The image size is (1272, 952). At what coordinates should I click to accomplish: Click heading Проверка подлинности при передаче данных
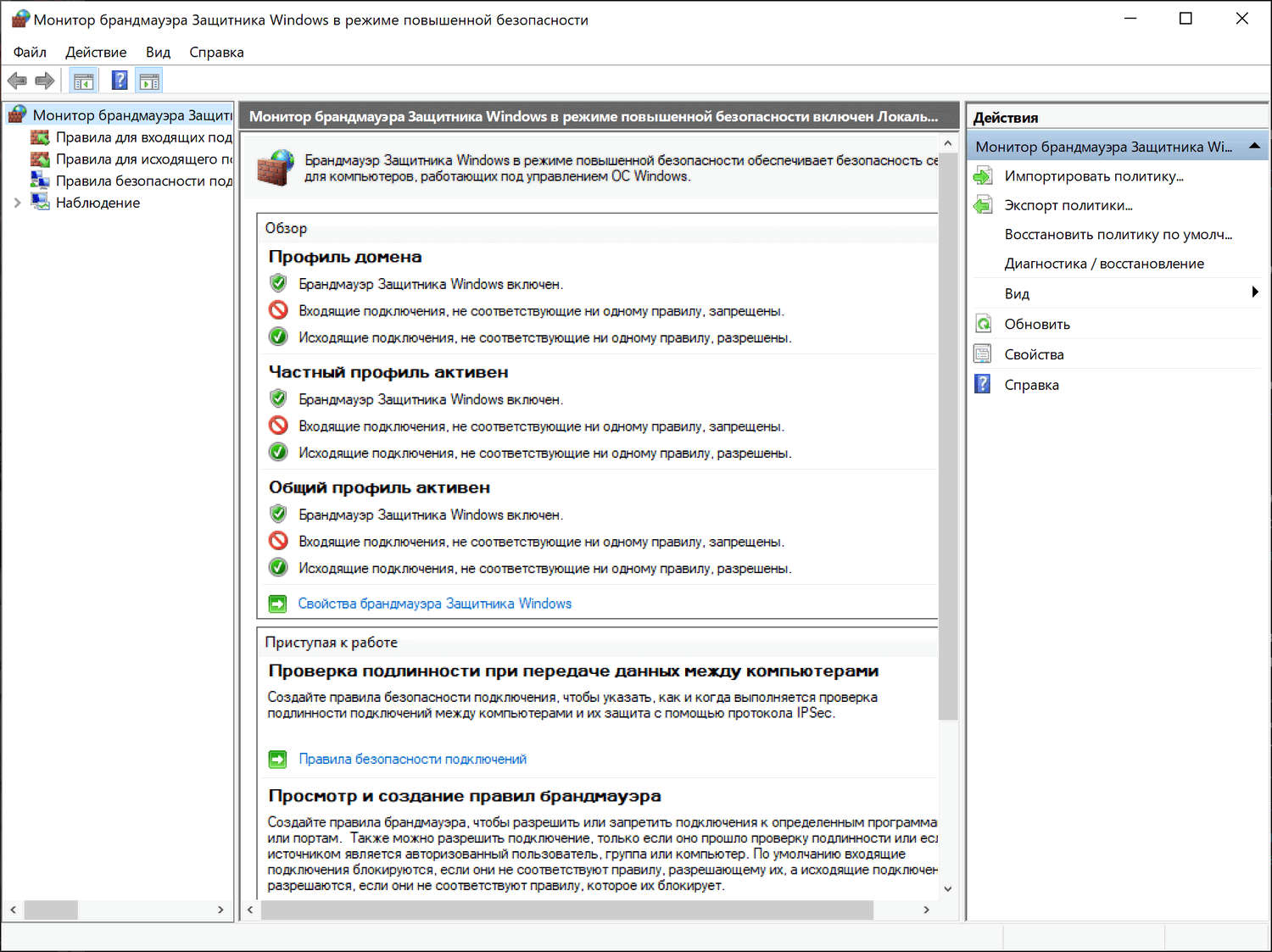pyautogui.click(x=573, y=671)
